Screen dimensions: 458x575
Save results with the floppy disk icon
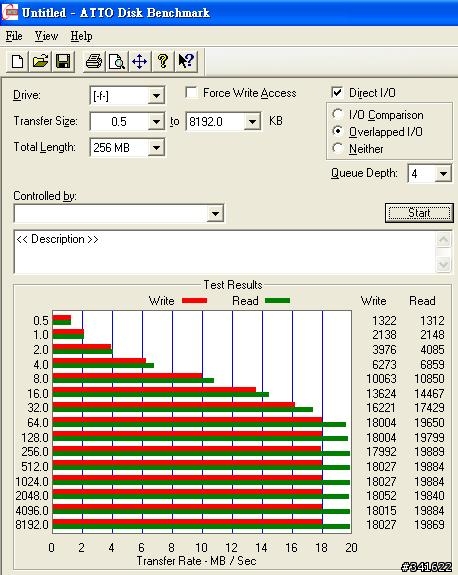pos(63,61)
